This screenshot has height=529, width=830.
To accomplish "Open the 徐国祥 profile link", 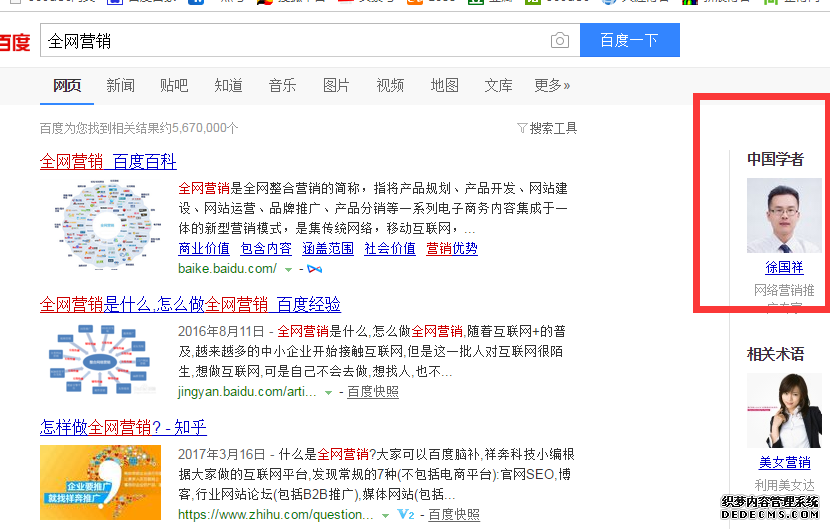I will tap(784, 267).
